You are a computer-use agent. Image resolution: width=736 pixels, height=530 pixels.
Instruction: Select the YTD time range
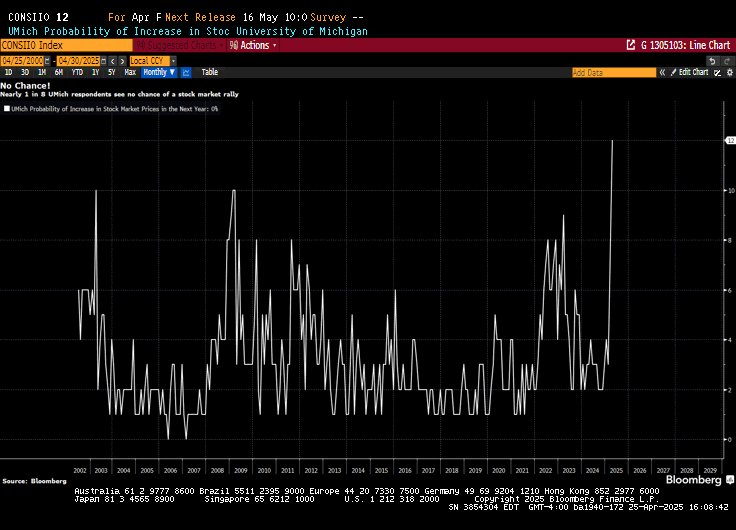(77, 72)
